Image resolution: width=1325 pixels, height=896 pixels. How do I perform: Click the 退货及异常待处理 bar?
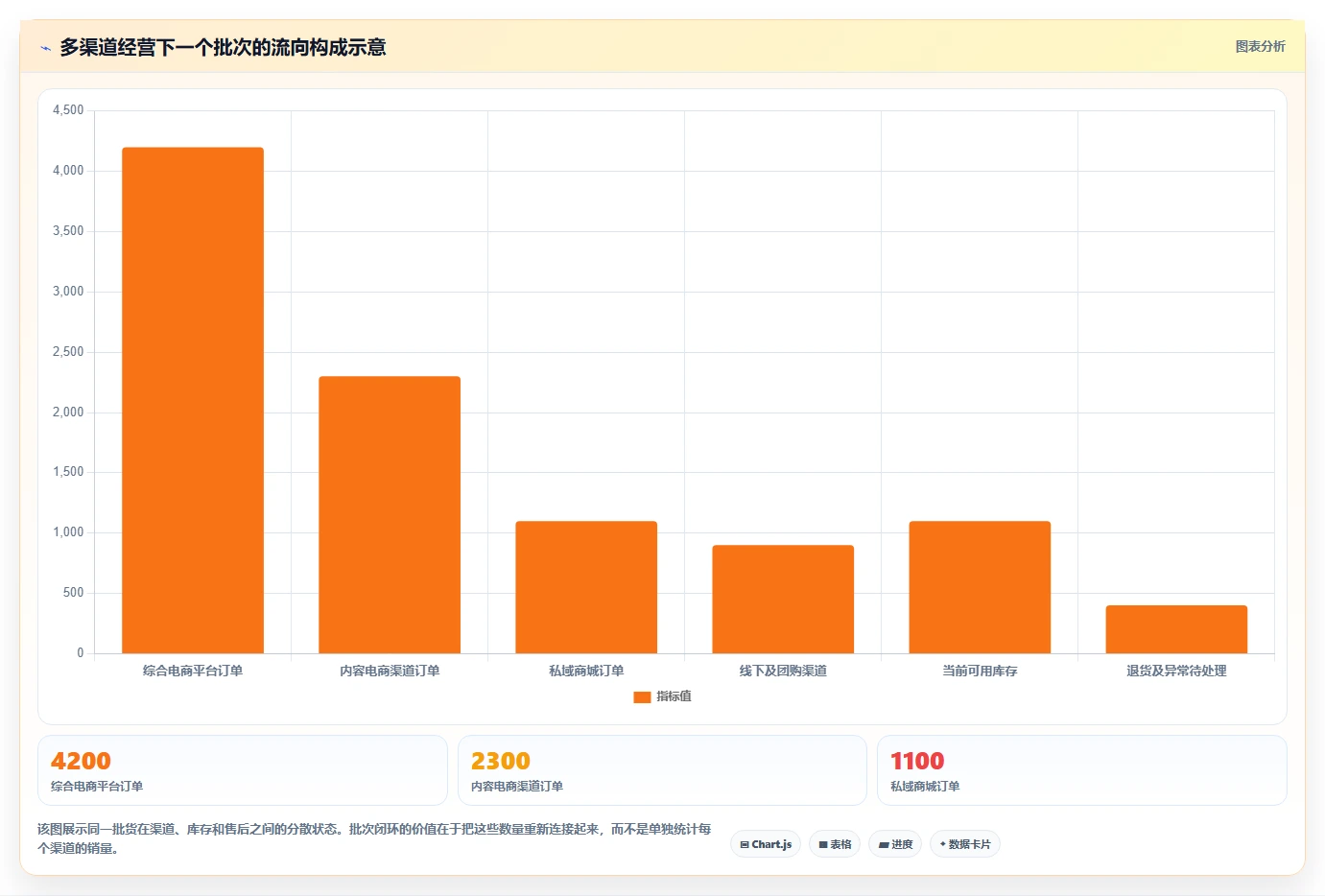coord(1176,629)
